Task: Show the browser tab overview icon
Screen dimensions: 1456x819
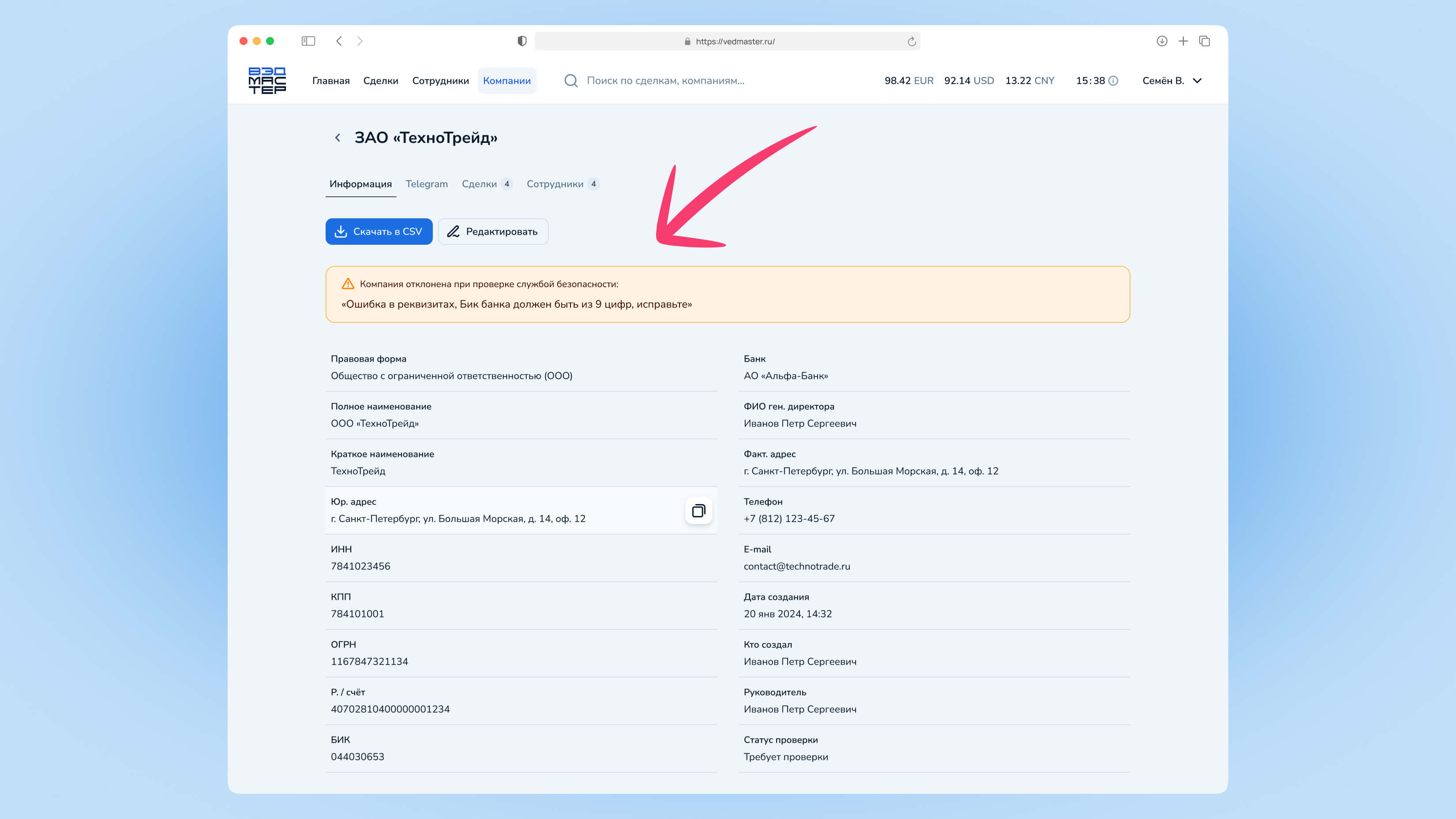Action: click(1204, 41)
